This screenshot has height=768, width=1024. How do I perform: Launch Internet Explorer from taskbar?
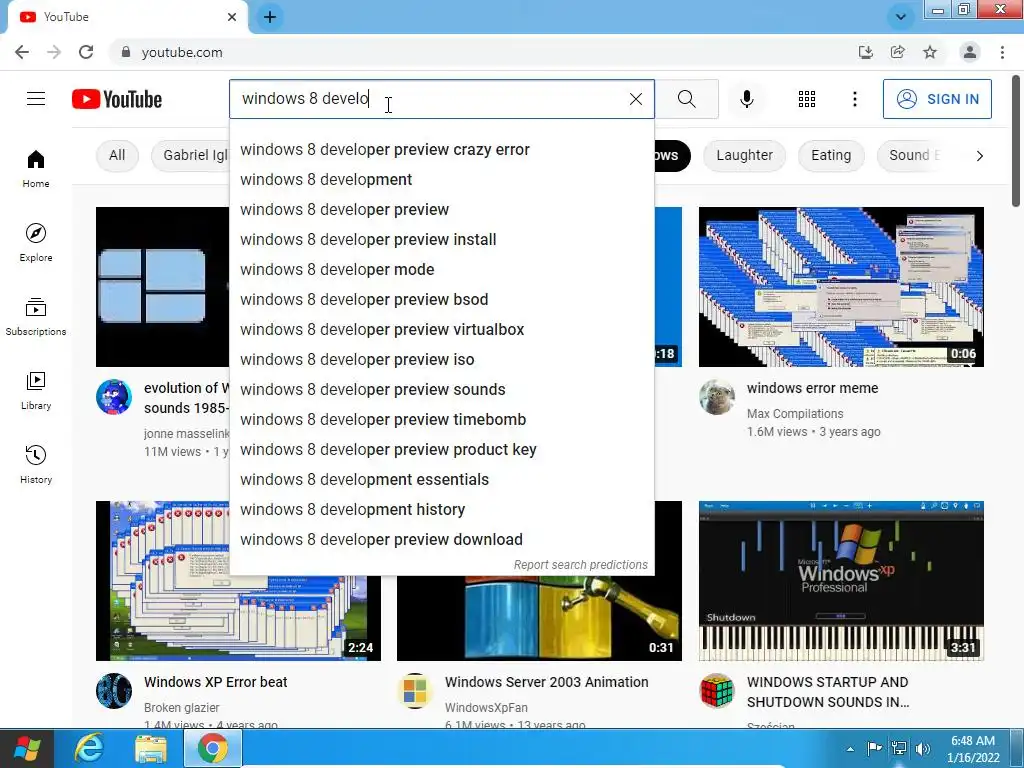pyautogui.click(x=89, y=748)
